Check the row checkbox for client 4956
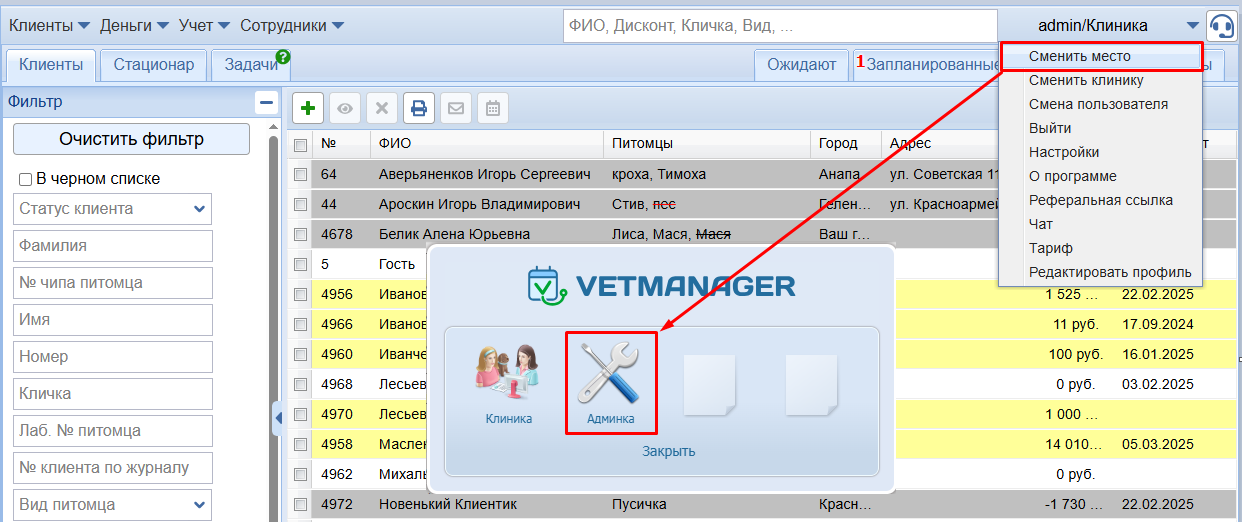The image size is (1242, 522). point(300,294)
